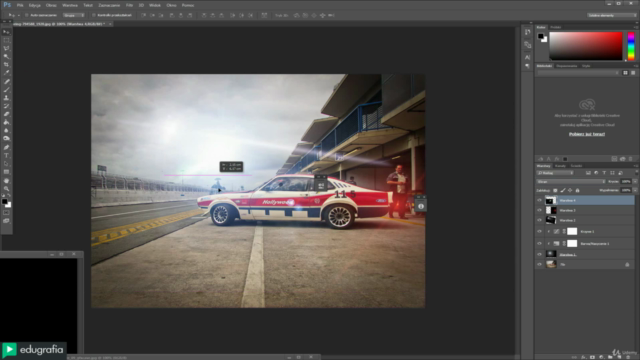The width and height of the screenshot is (640, 360).
Task: Select the Eraser tool
Action: pos(6,114)
